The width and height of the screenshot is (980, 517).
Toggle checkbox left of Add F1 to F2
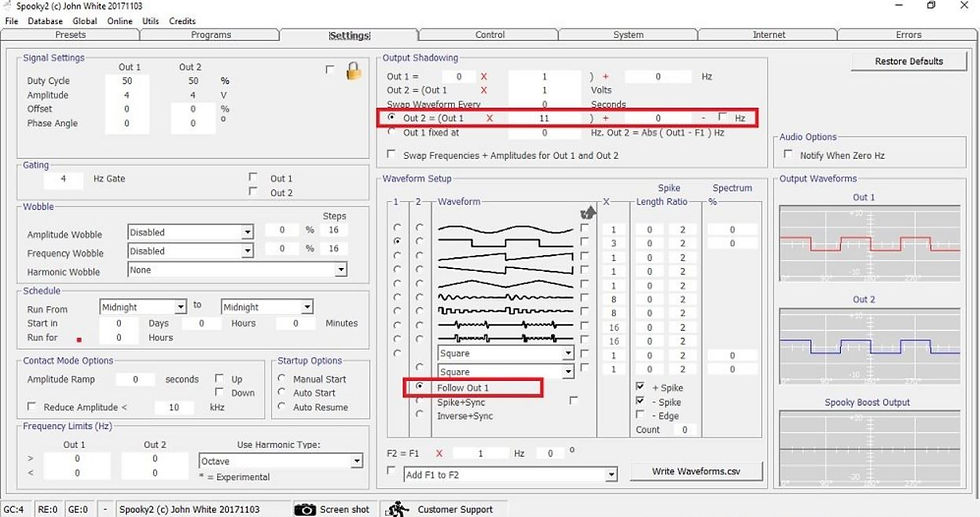coord(391,470)
